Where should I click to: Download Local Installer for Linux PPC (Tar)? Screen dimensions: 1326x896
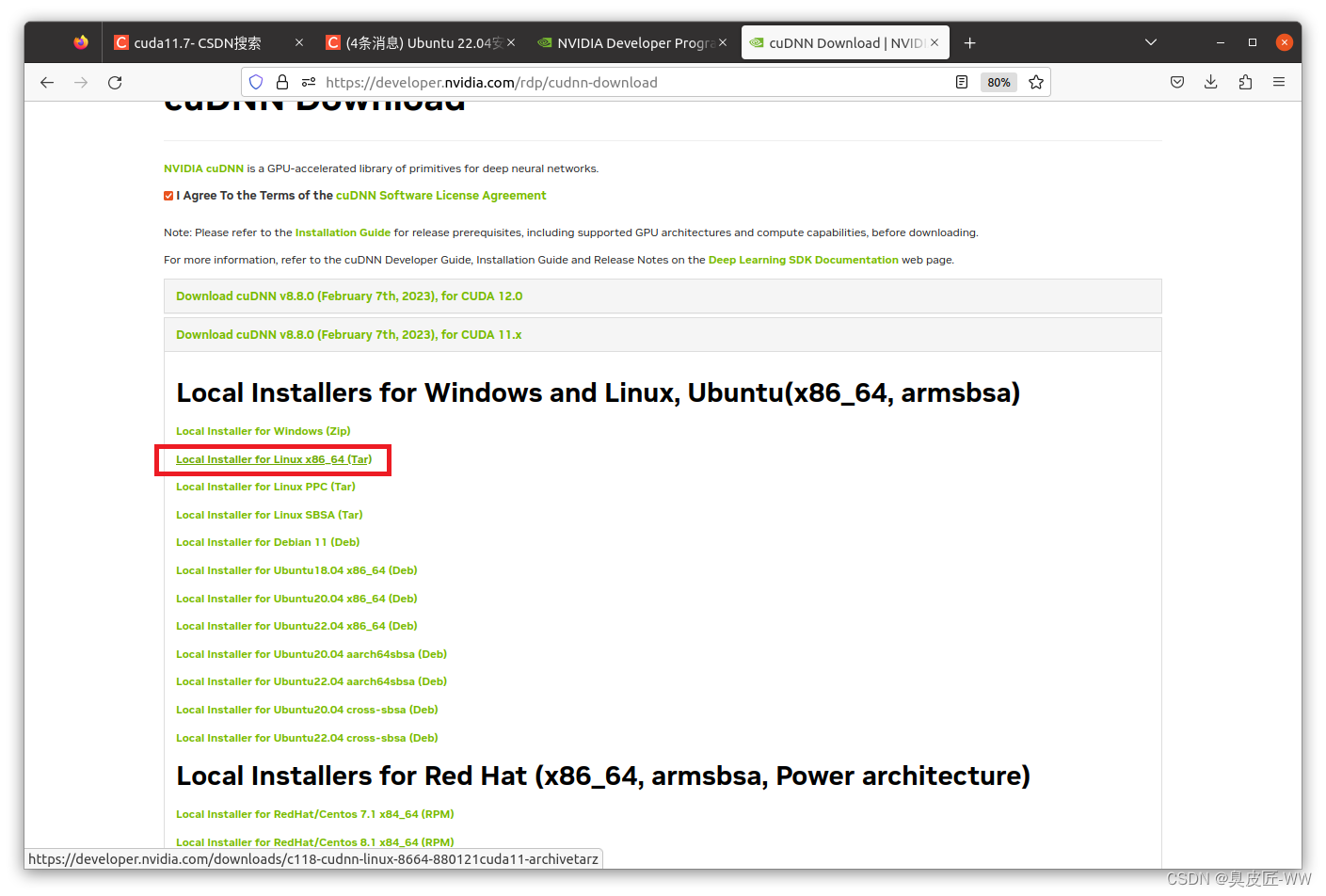point(265,487)
